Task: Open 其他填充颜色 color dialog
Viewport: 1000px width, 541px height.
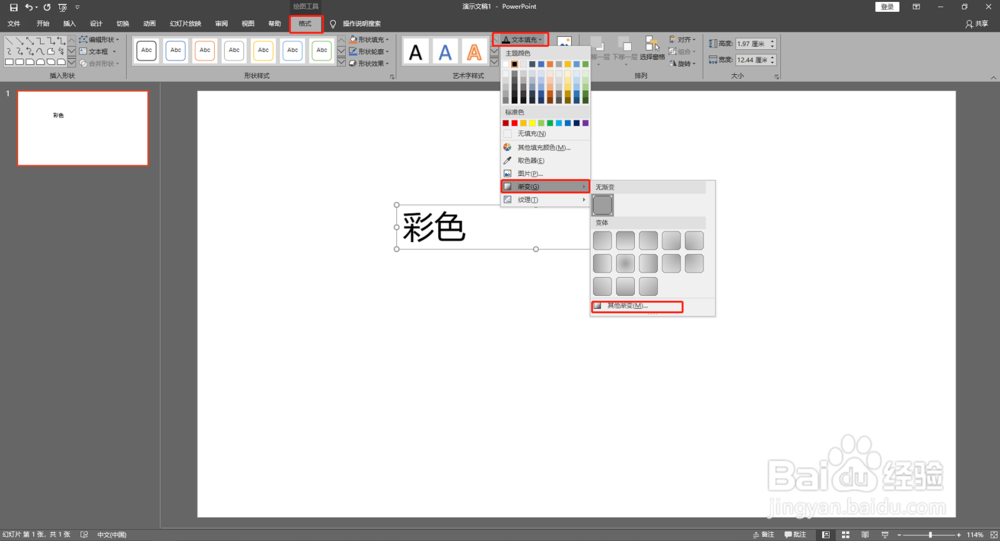Action: pyautogui.click(x=545, y=147)
